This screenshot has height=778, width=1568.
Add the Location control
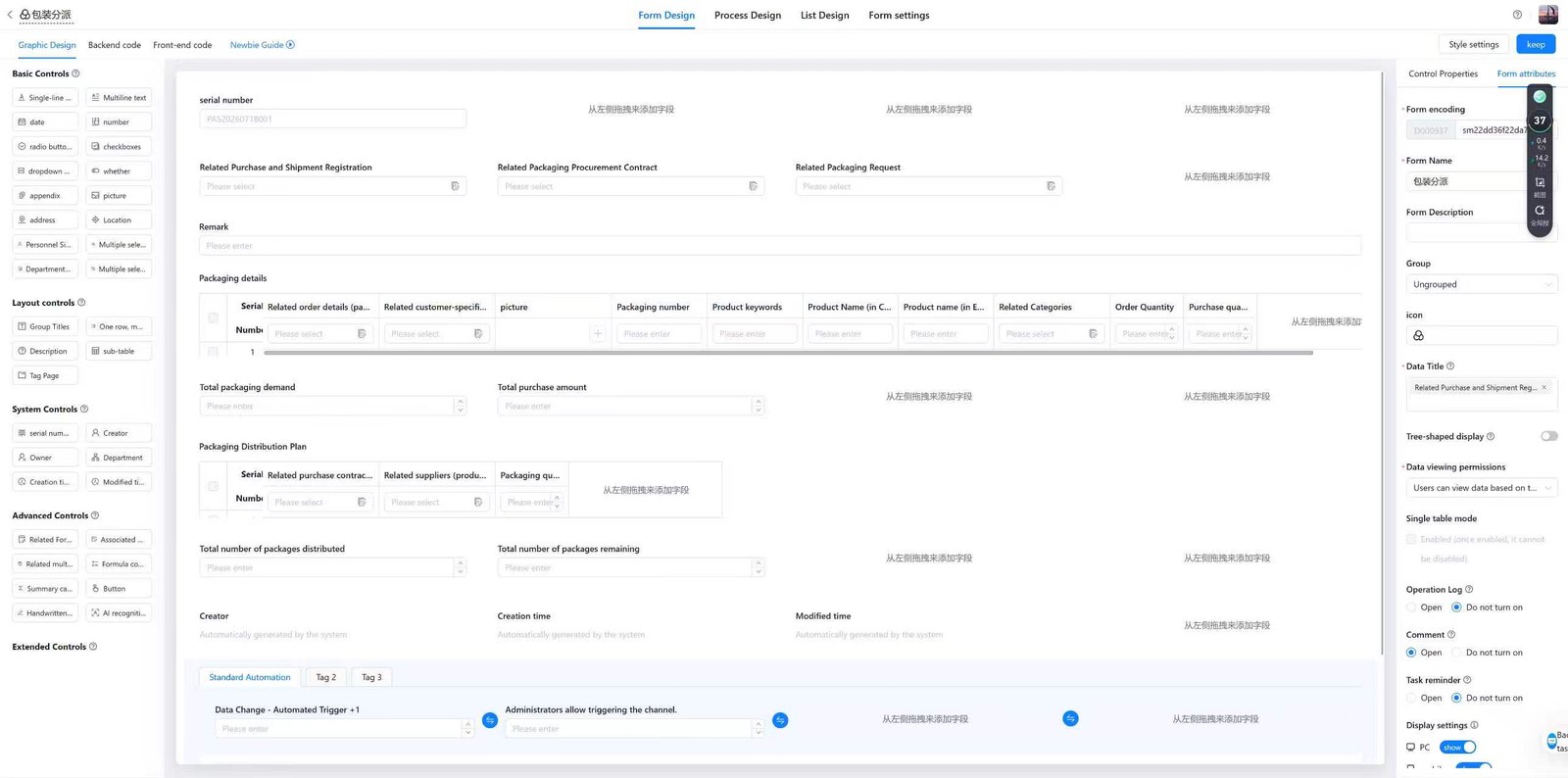click(119, 220)
